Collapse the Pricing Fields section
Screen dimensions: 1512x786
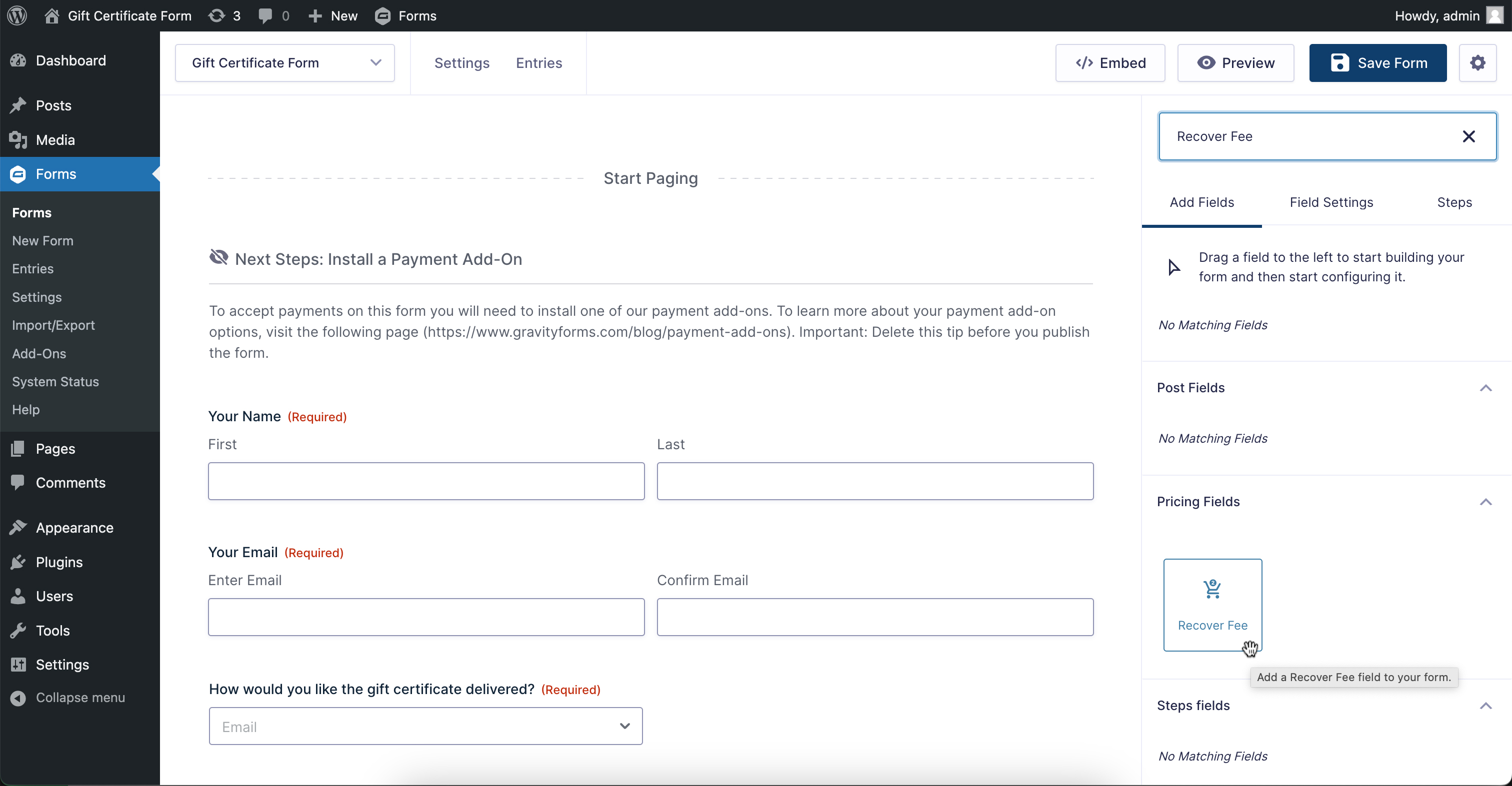pyautogui.click(x=1486, y=502)
